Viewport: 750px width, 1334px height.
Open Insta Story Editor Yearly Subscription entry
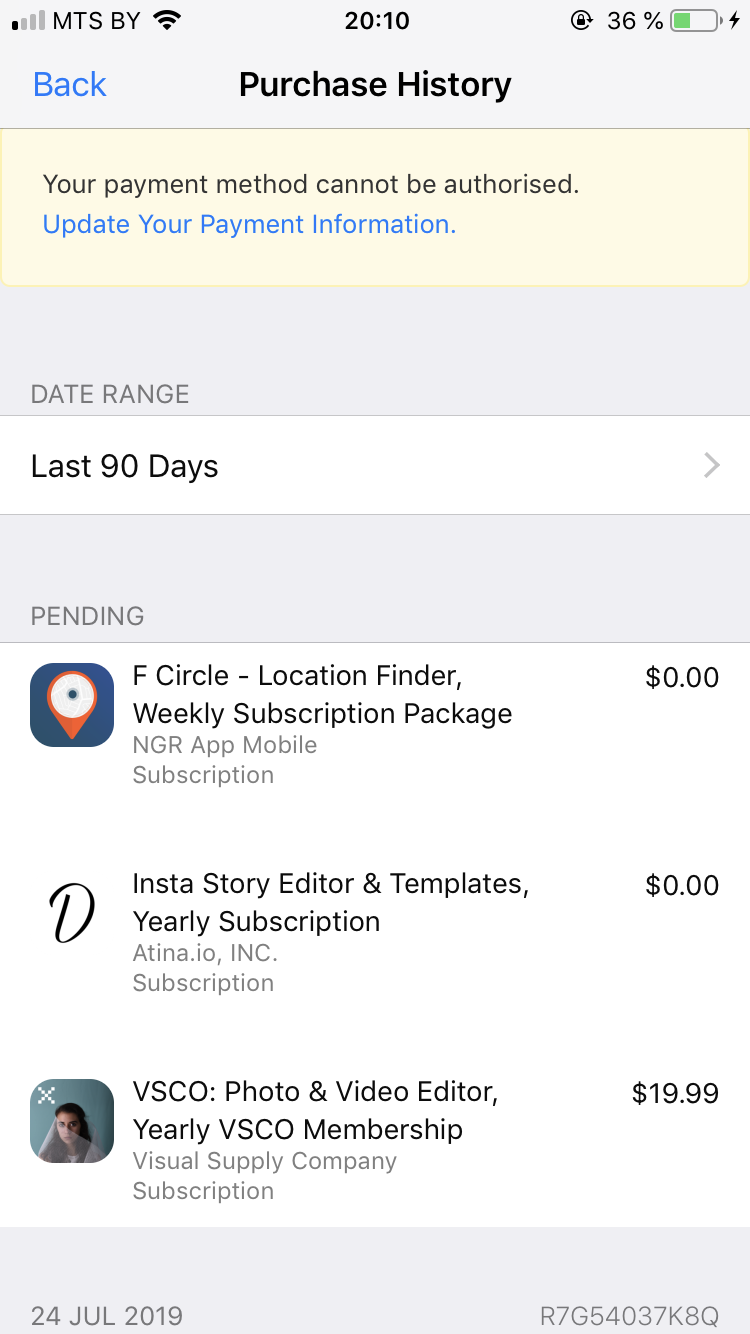click(x=330, y=903)
